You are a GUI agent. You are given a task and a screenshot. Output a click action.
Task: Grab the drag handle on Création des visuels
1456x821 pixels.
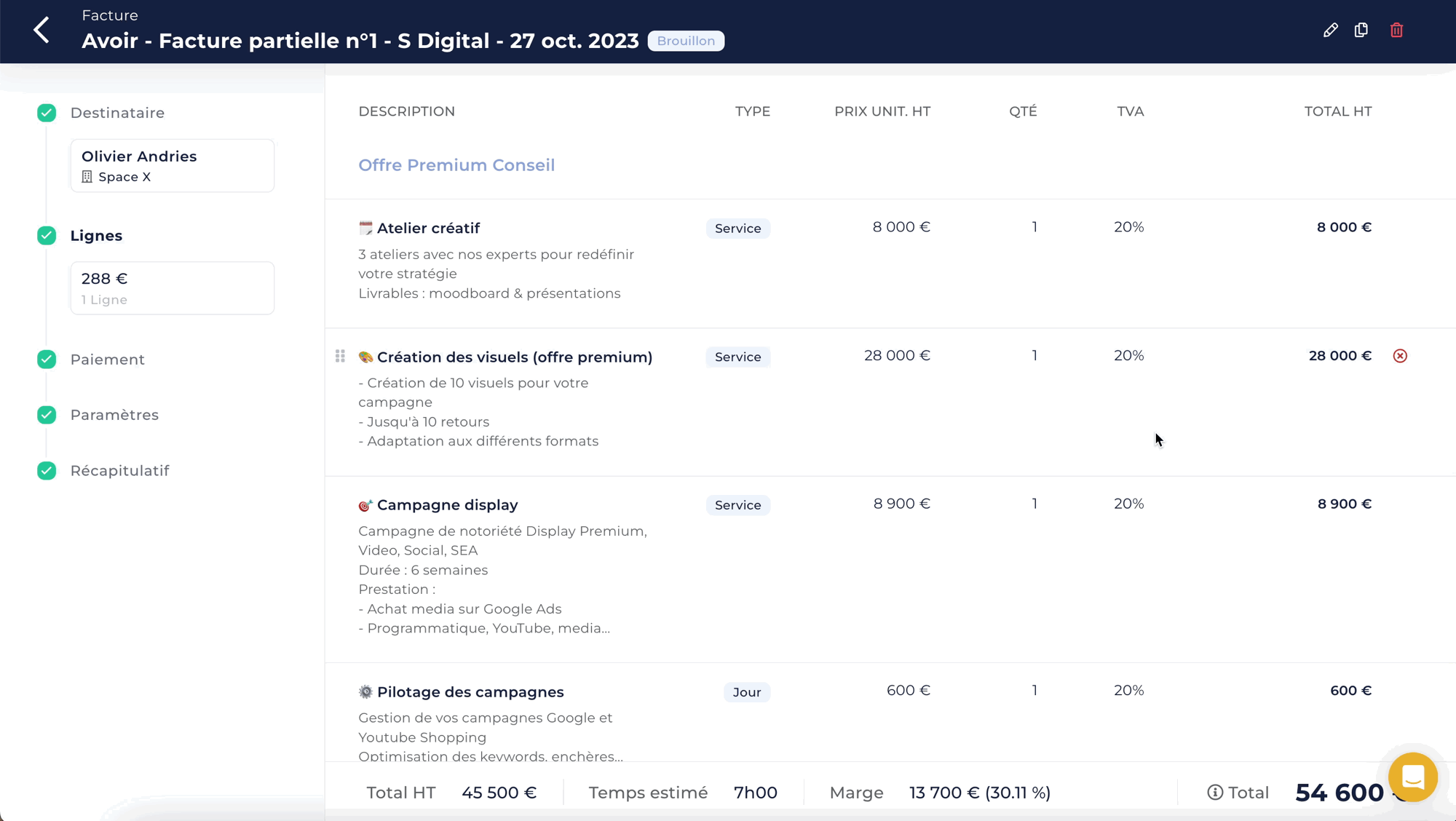(x=340, y=356)
